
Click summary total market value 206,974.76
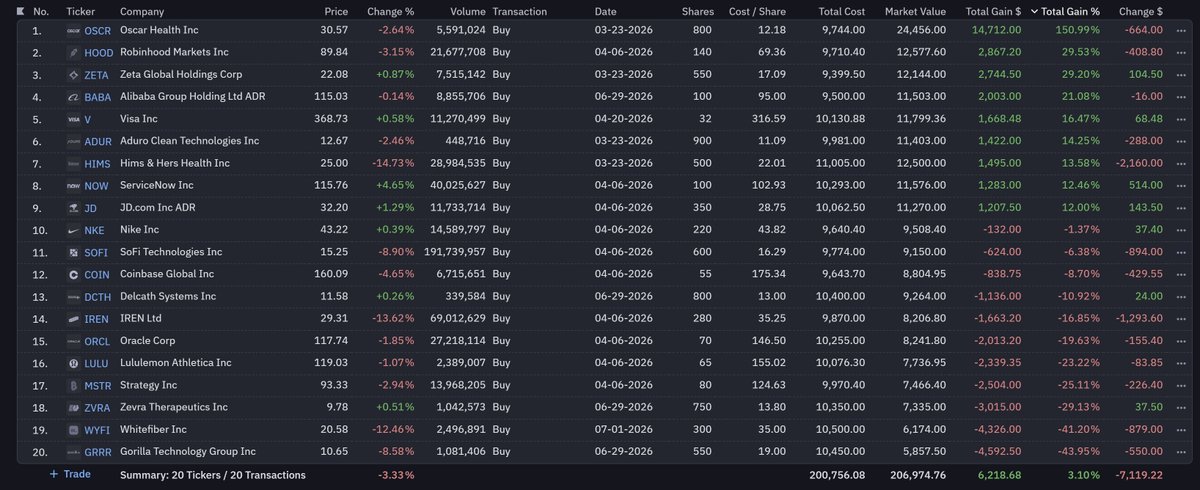point(915,475)
